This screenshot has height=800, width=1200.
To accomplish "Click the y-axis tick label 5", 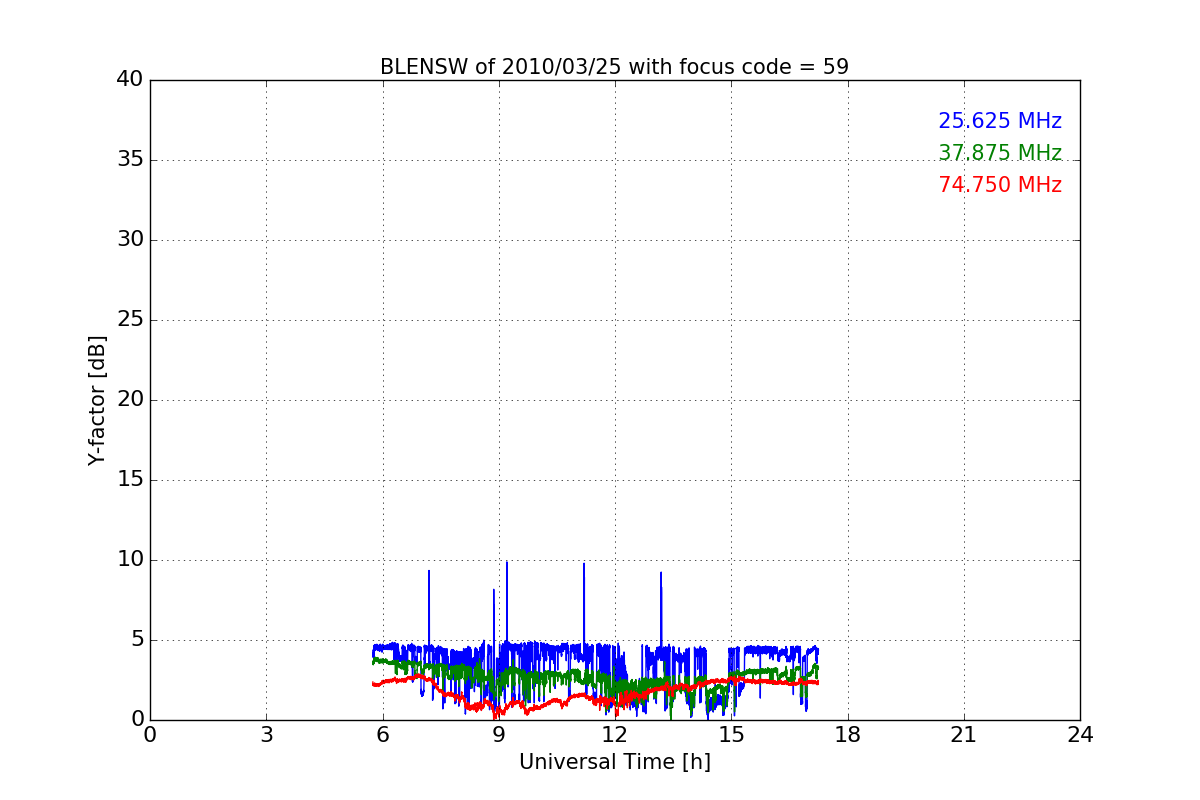I will (x=137, y=640).
